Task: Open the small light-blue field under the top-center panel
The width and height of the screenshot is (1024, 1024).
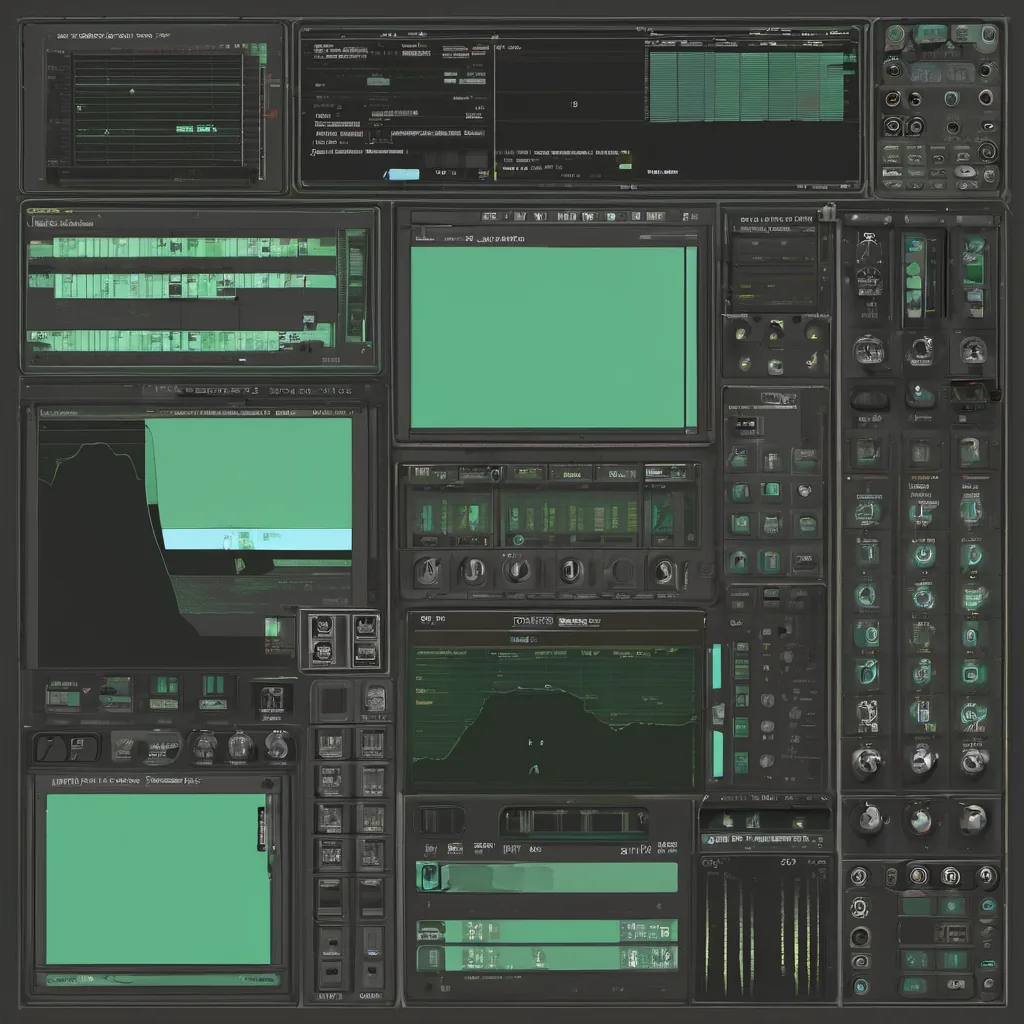Action: click(403, 174)
